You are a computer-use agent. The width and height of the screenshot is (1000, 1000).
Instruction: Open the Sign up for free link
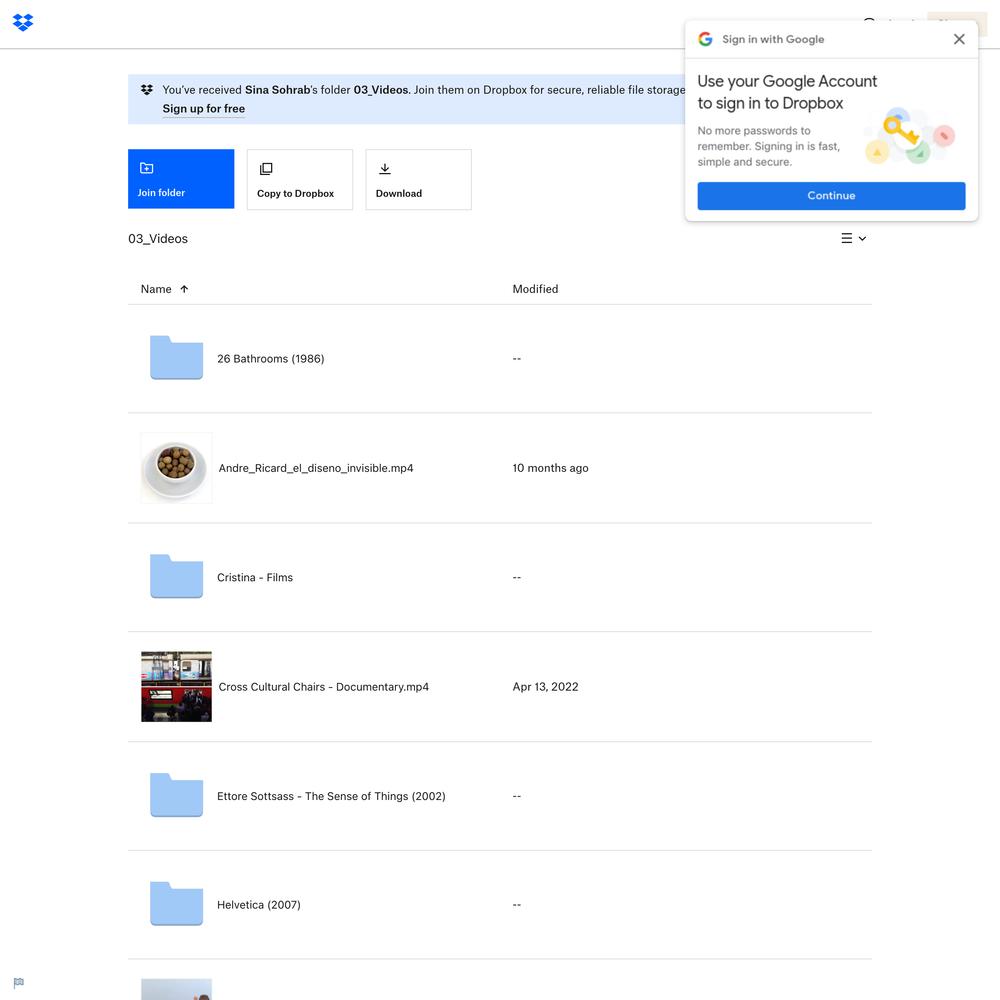pyautogui.click(x=204, y=109)
